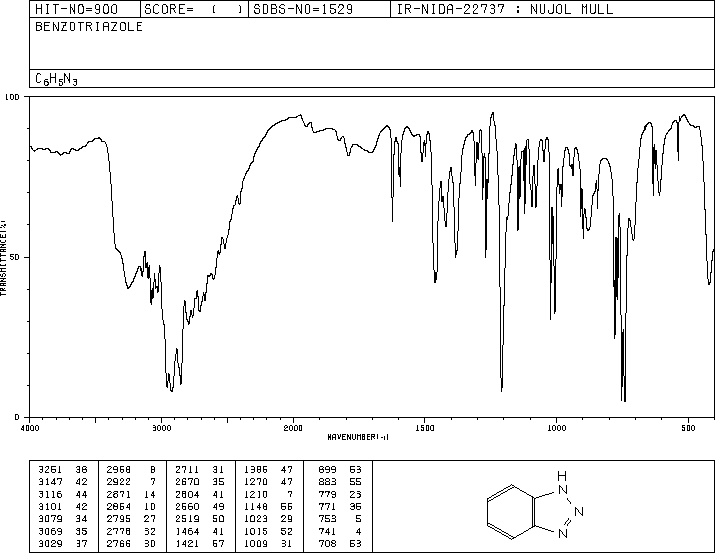Select peak value 3147 in the table
This screenshot has height=553, width=715.
(50, 482)
